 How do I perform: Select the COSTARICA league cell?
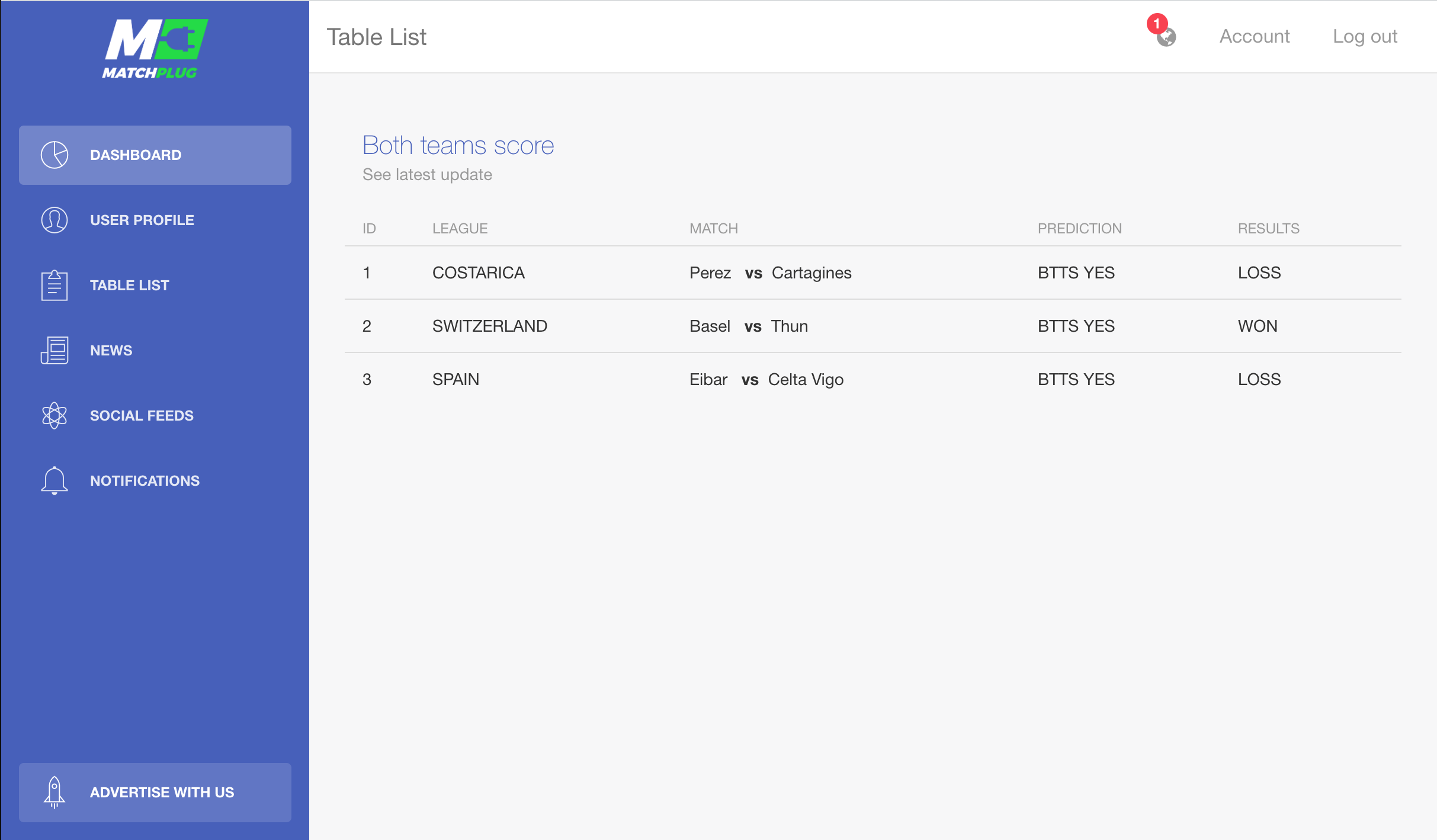(x=478, y=272)
